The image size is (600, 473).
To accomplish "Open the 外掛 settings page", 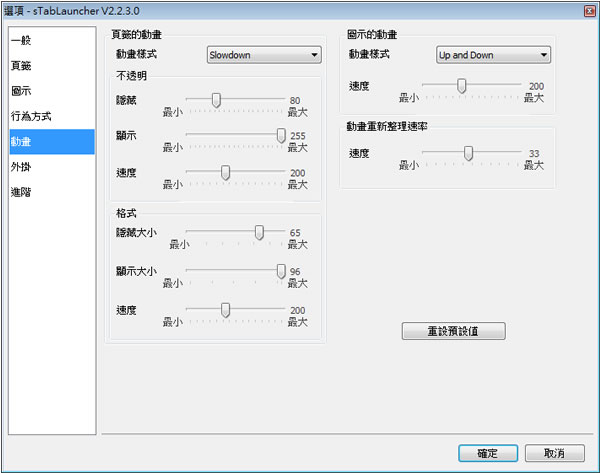I will click(x=52, y=167).
